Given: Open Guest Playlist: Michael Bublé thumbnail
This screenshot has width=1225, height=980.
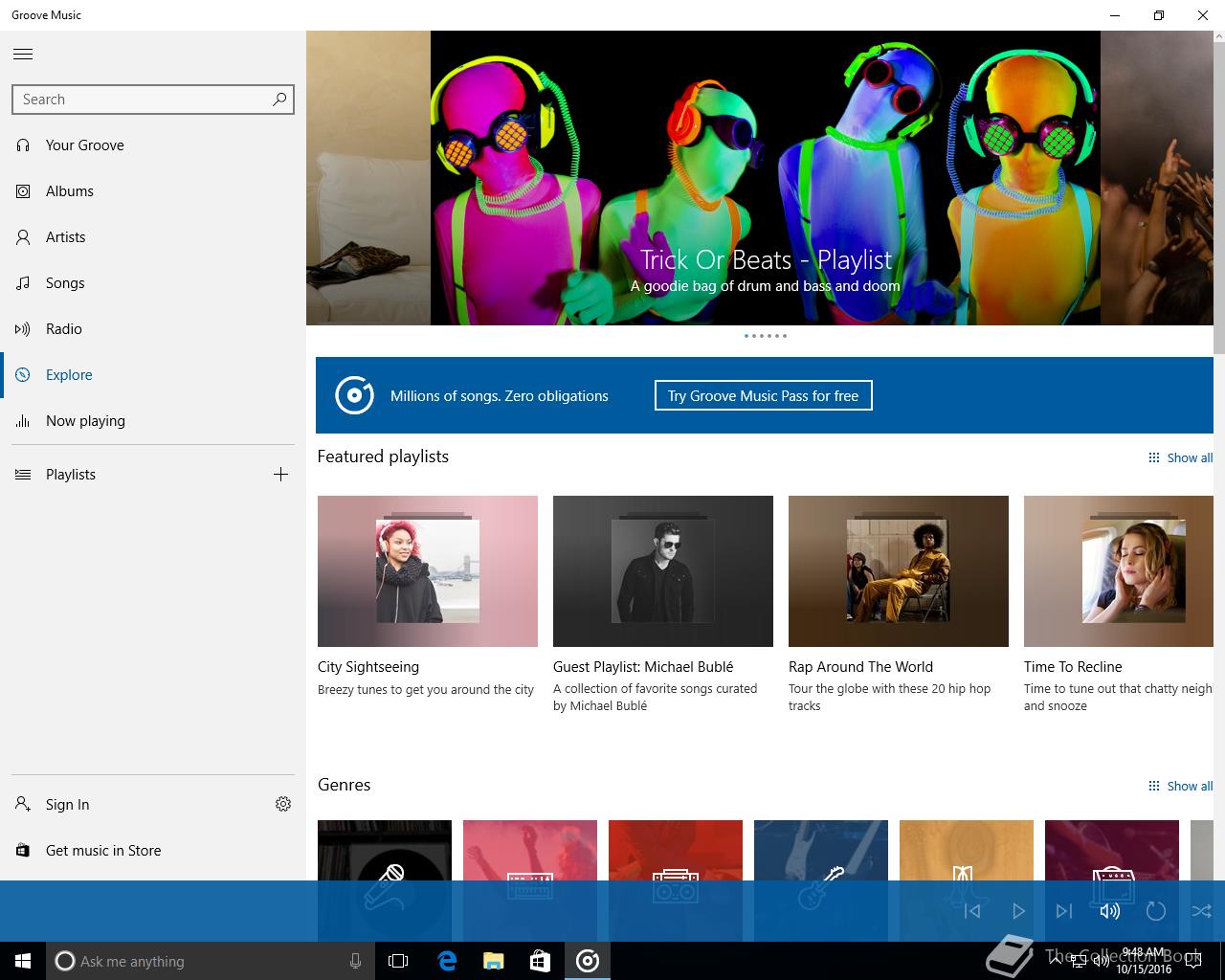Looking at the screenshot, I should (663, 571).
